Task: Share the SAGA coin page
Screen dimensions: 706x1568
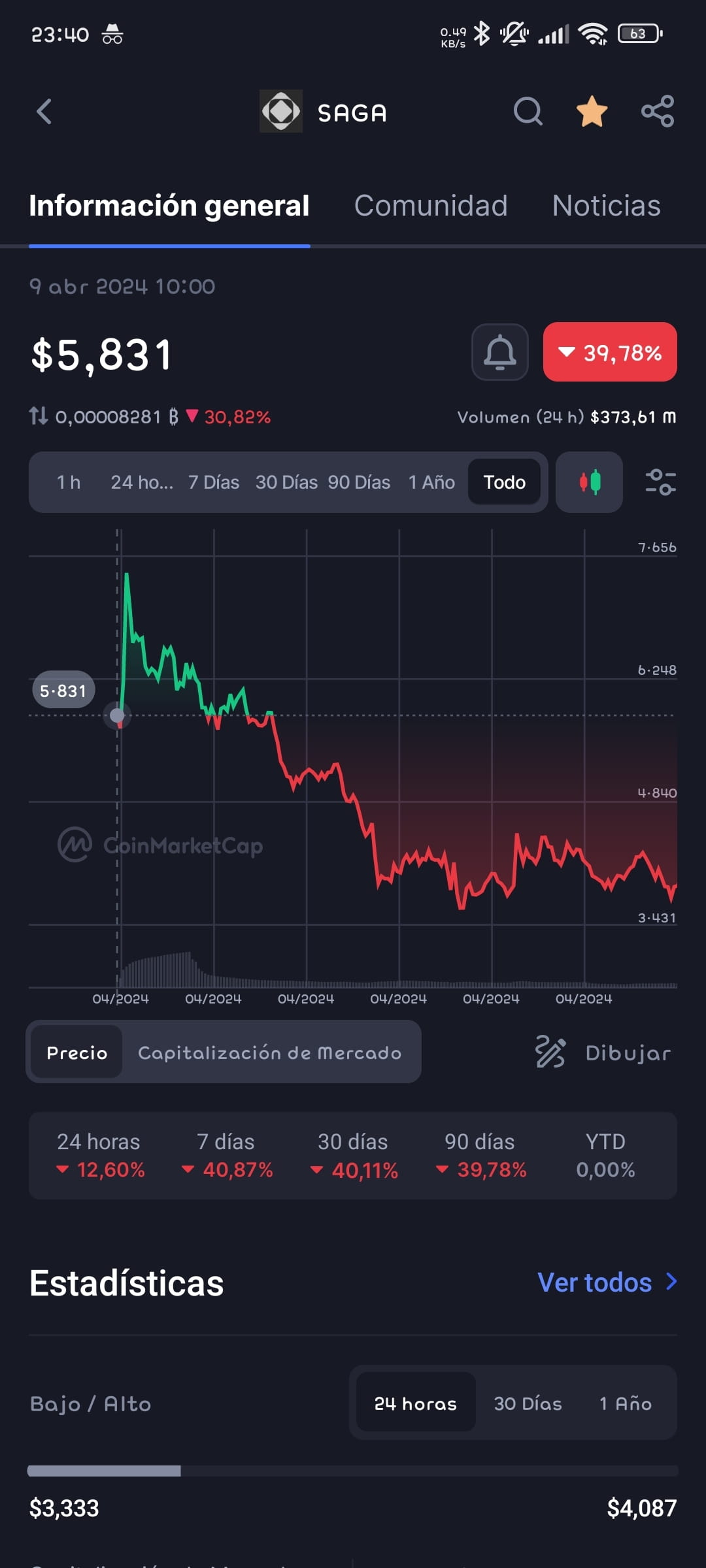Action: point(657,111)
